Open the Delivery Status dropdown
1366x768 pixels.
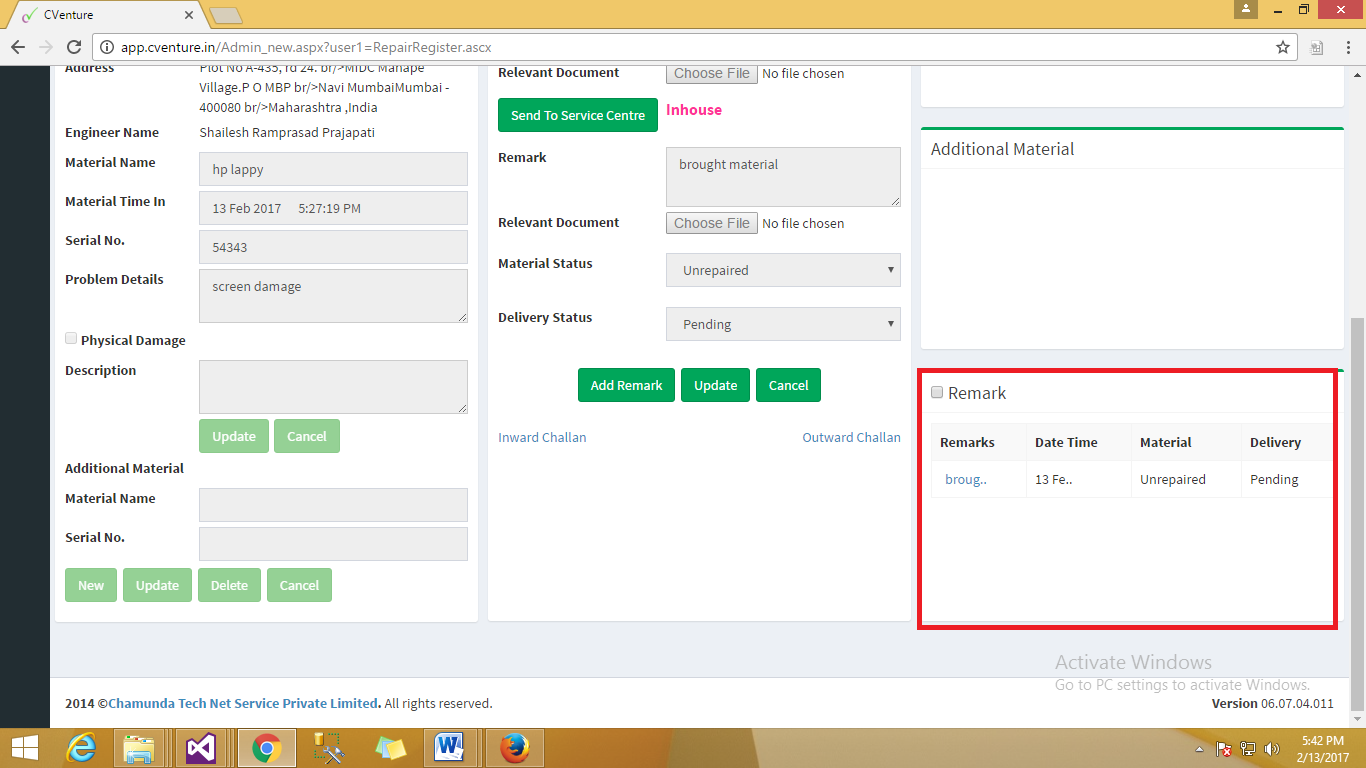(783, 324)
